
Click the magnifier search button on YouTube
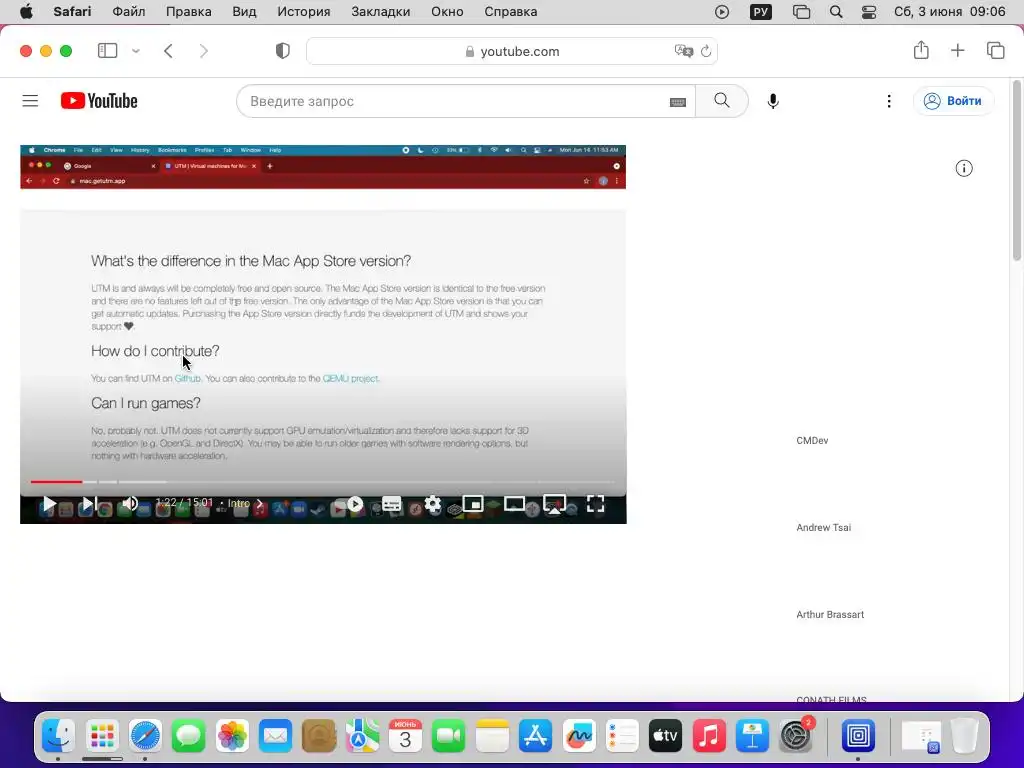[722, 101]
